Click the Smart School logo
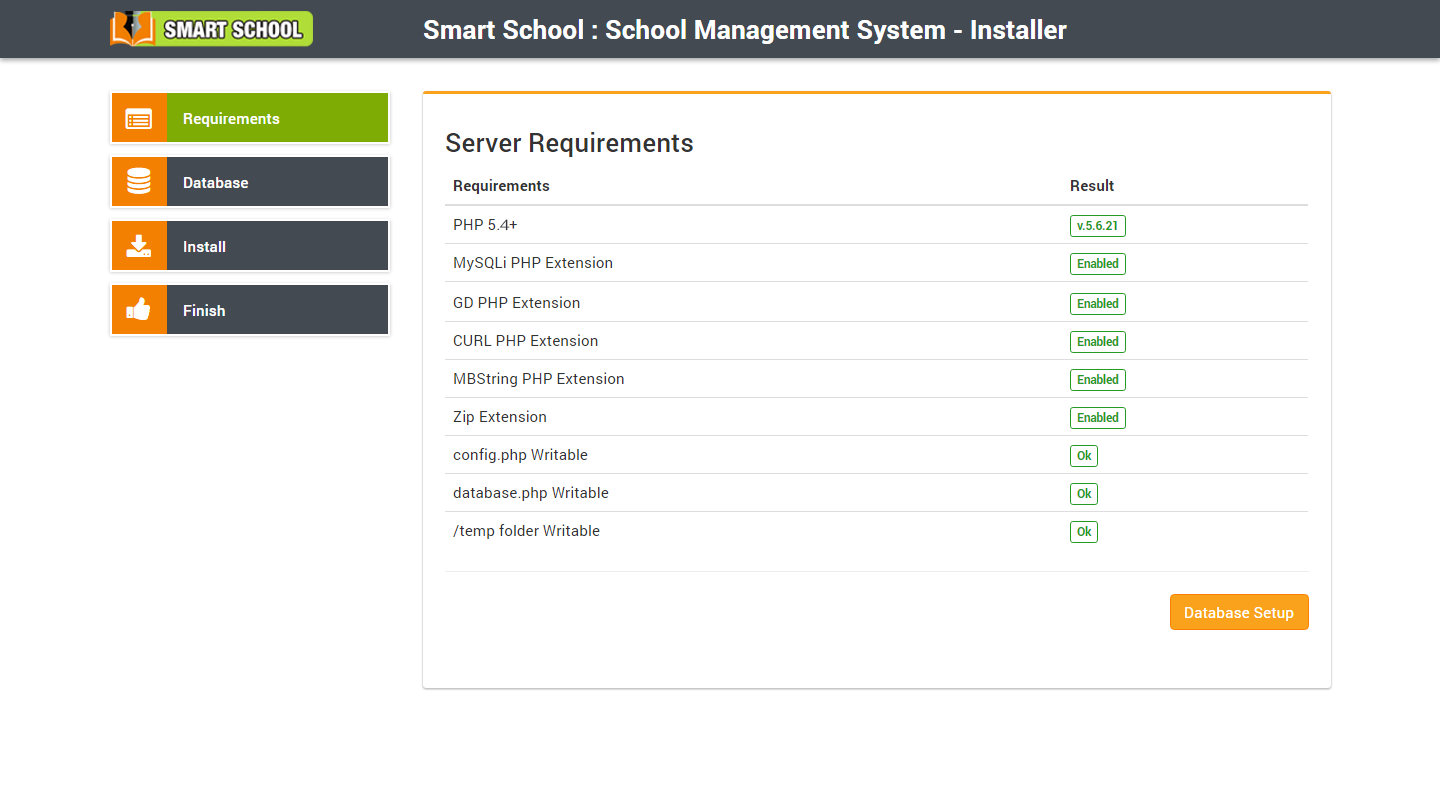This screenshot has width=1440, height=804. [210, 28]
